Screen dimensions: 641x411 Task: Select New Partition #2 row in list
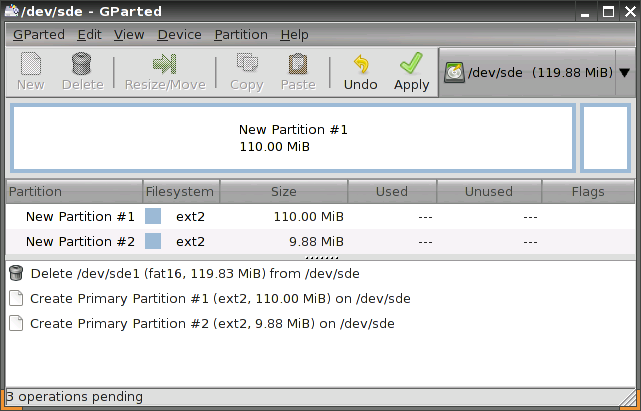(80, 241)
